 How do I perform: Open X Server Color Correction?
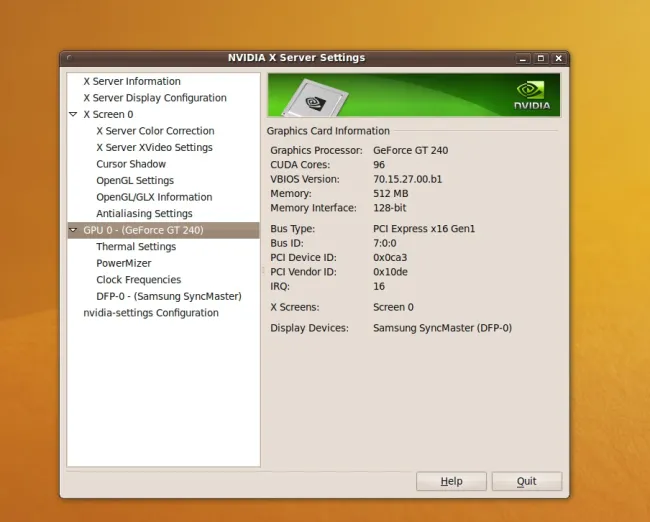[x=155, y=131]
